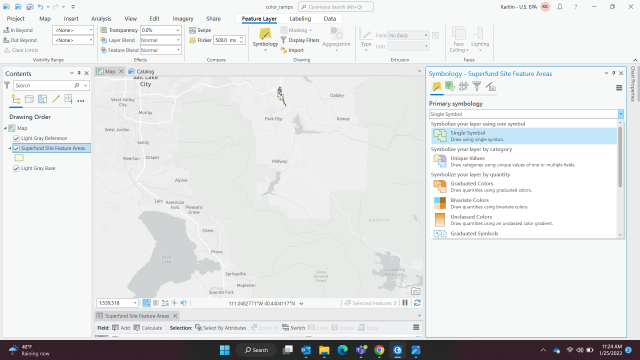Click the Swipe tool icon
The image size is (640, 360).
[x=192, y=30]
